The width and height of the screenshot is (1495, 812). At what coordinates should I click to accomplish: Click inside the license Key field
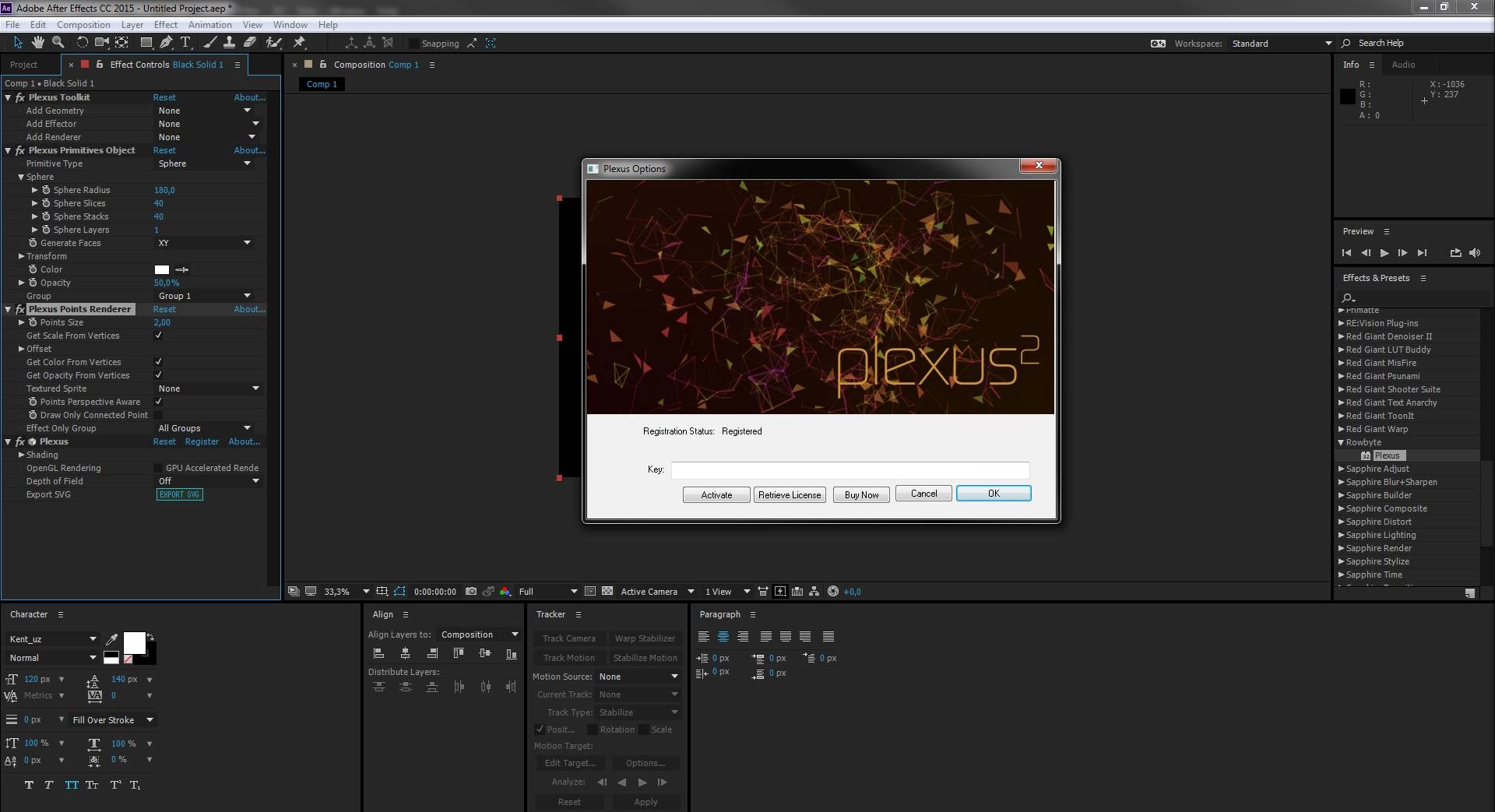(850, 470)
